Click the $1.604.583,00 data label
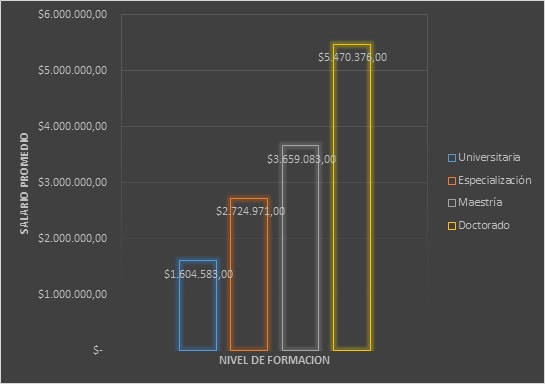Viewport: 545px width, 384px height. click(x=198, y=275)
